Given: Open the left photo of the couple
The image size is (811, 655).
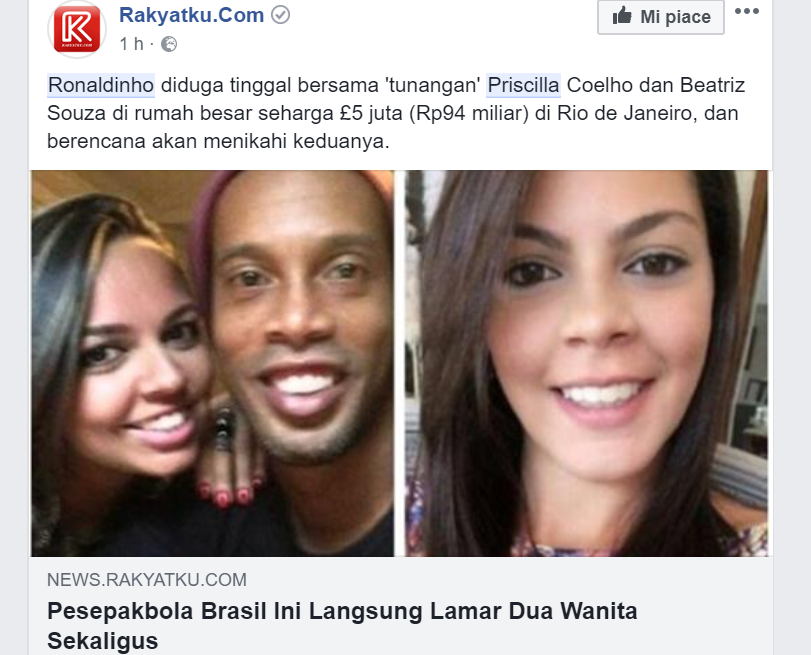Looking at the screenshot, I should [x=213, y=363].
